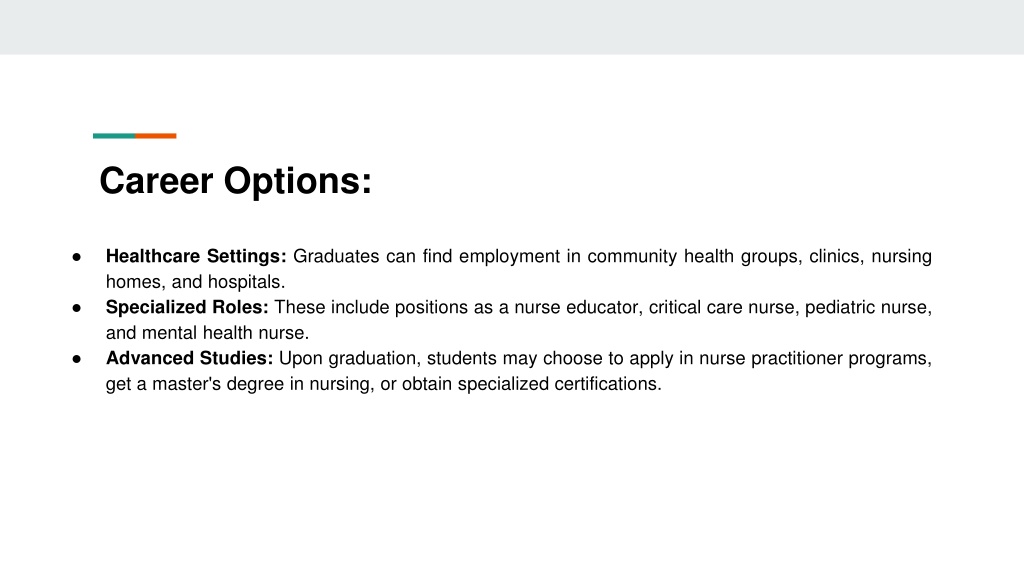The width and height of the screenshot is (1024, 576).
Task: Click the phrase "critical care nurse"
Action: click(721, 307)
